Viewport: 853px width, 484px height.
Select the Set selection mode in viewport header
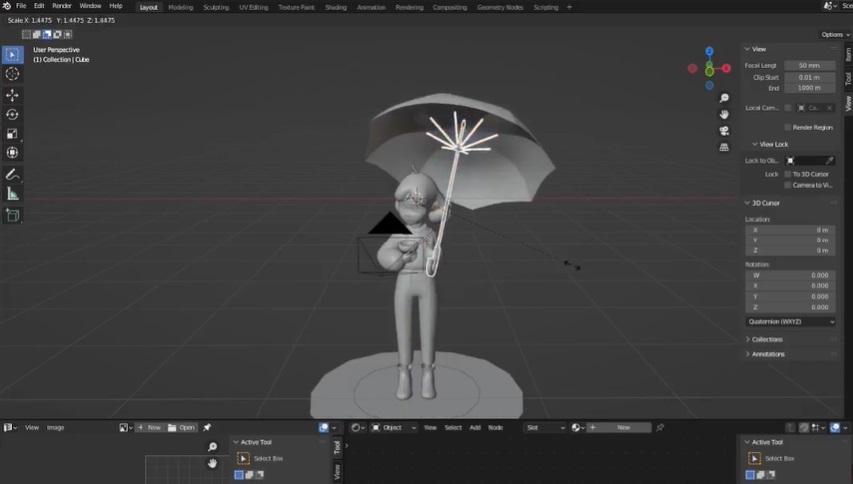26,34
